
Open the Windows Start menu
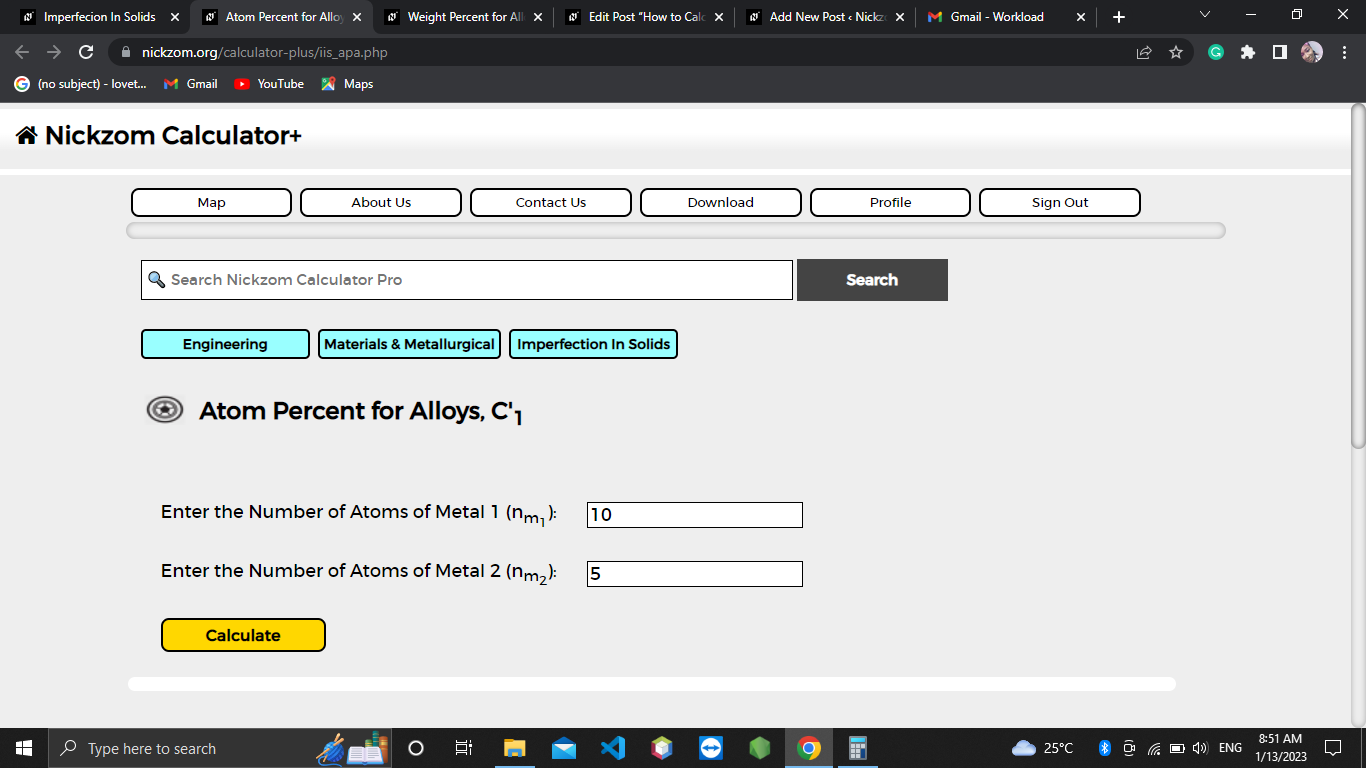point(24,748)
